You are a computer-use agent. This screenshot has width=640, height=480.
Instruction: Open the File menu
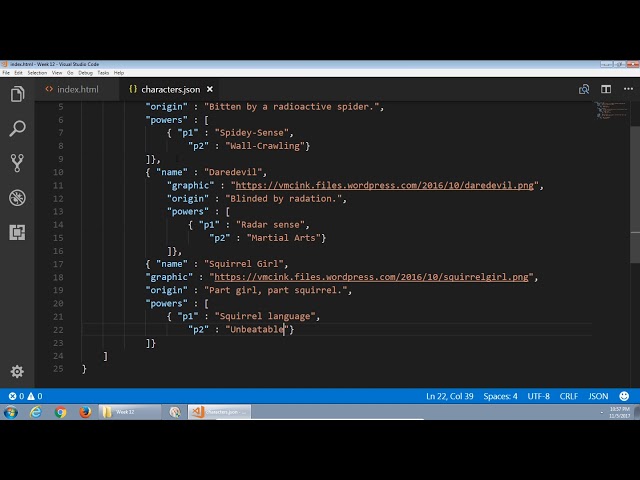coord(6,73)
